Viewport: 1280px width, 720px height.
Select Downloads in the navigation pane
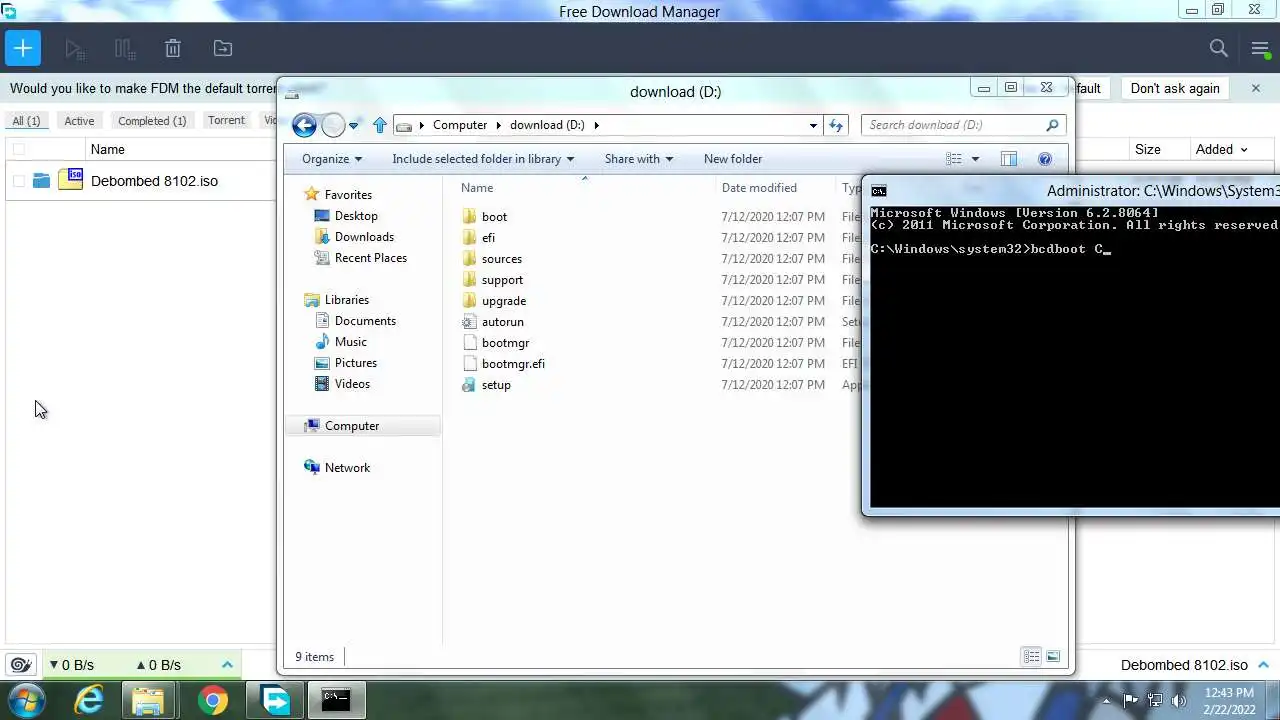pyautogui.click(x=364, y=237)
